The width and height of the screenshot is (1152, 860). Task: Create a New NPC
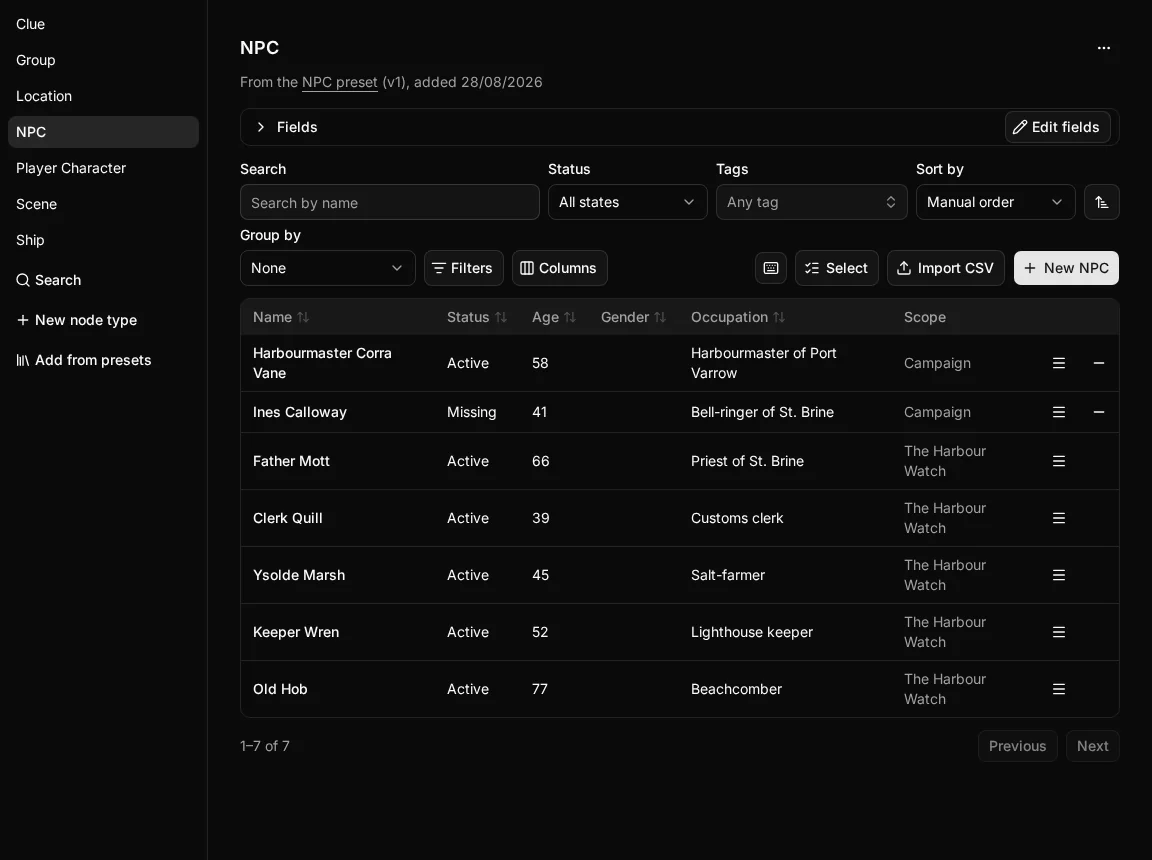1066,268
